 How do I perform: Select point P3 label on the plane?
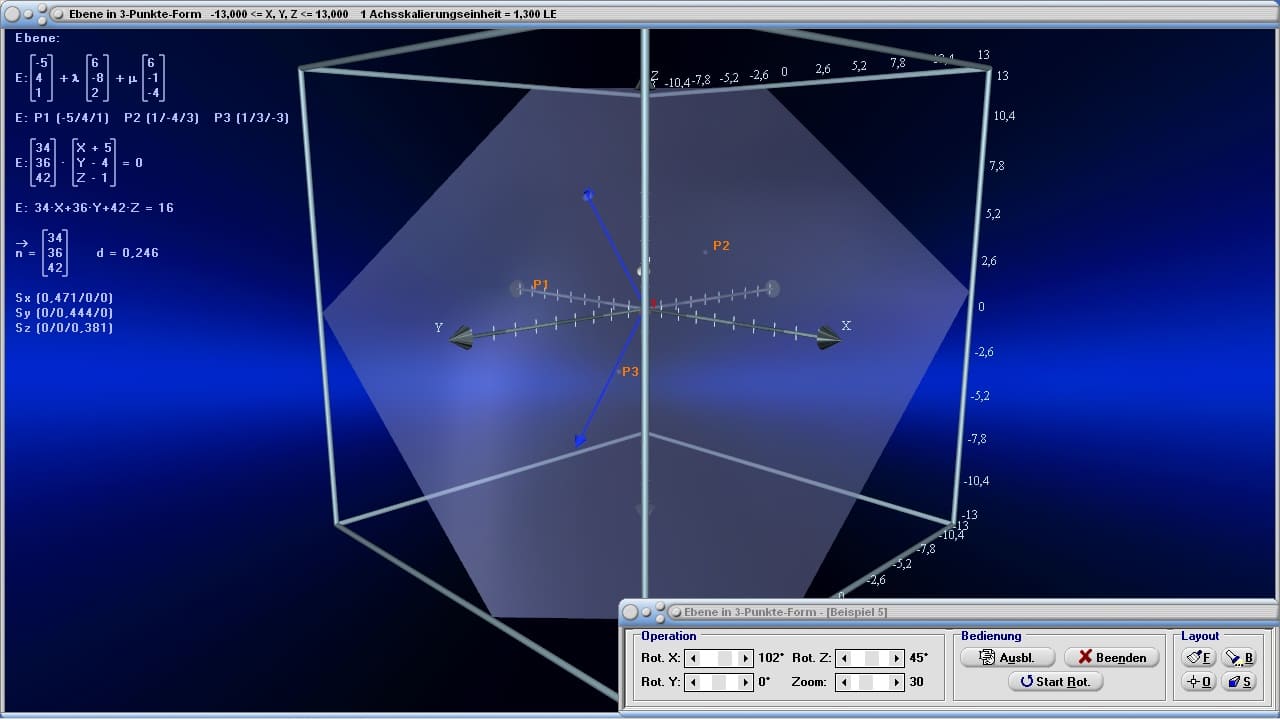pyautogui.click(x=630, y=371)
